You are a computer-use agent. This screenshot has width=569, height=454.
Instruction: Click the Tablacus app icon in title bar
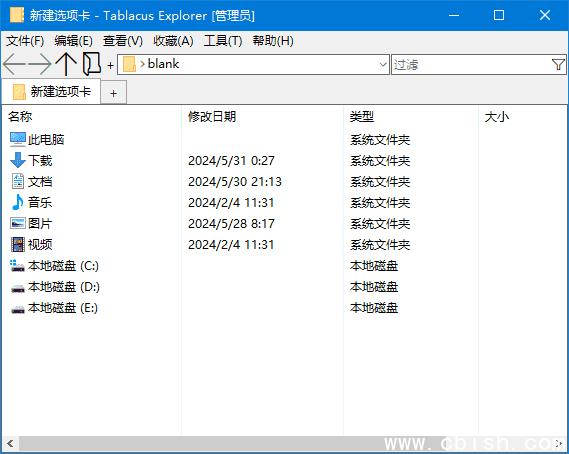coord(17,15)
